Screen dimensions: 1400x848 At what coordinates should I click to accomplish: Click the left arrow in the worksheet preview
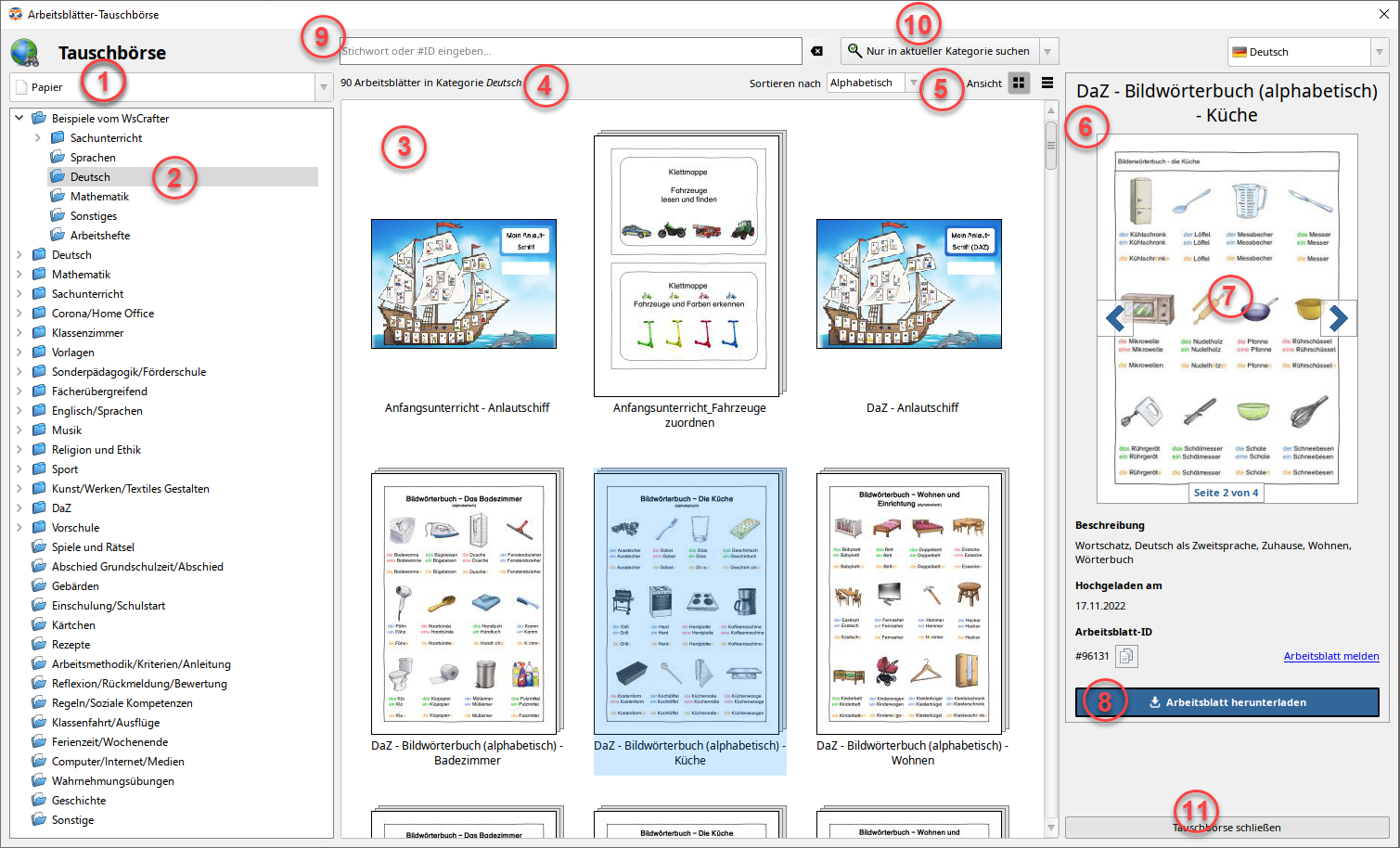[x=1115, y=318]
